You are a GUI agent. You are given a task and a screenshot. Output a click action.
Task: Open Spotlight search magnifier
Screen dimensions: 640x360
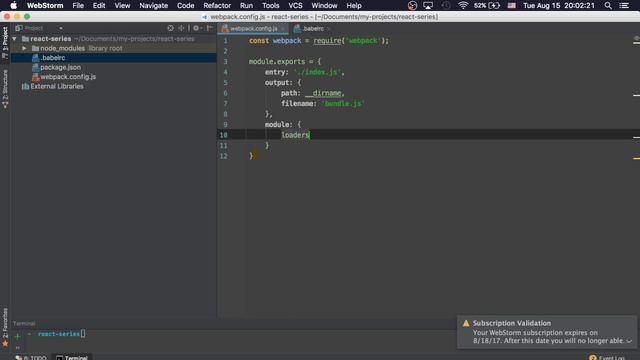click(x=608, y=5)
